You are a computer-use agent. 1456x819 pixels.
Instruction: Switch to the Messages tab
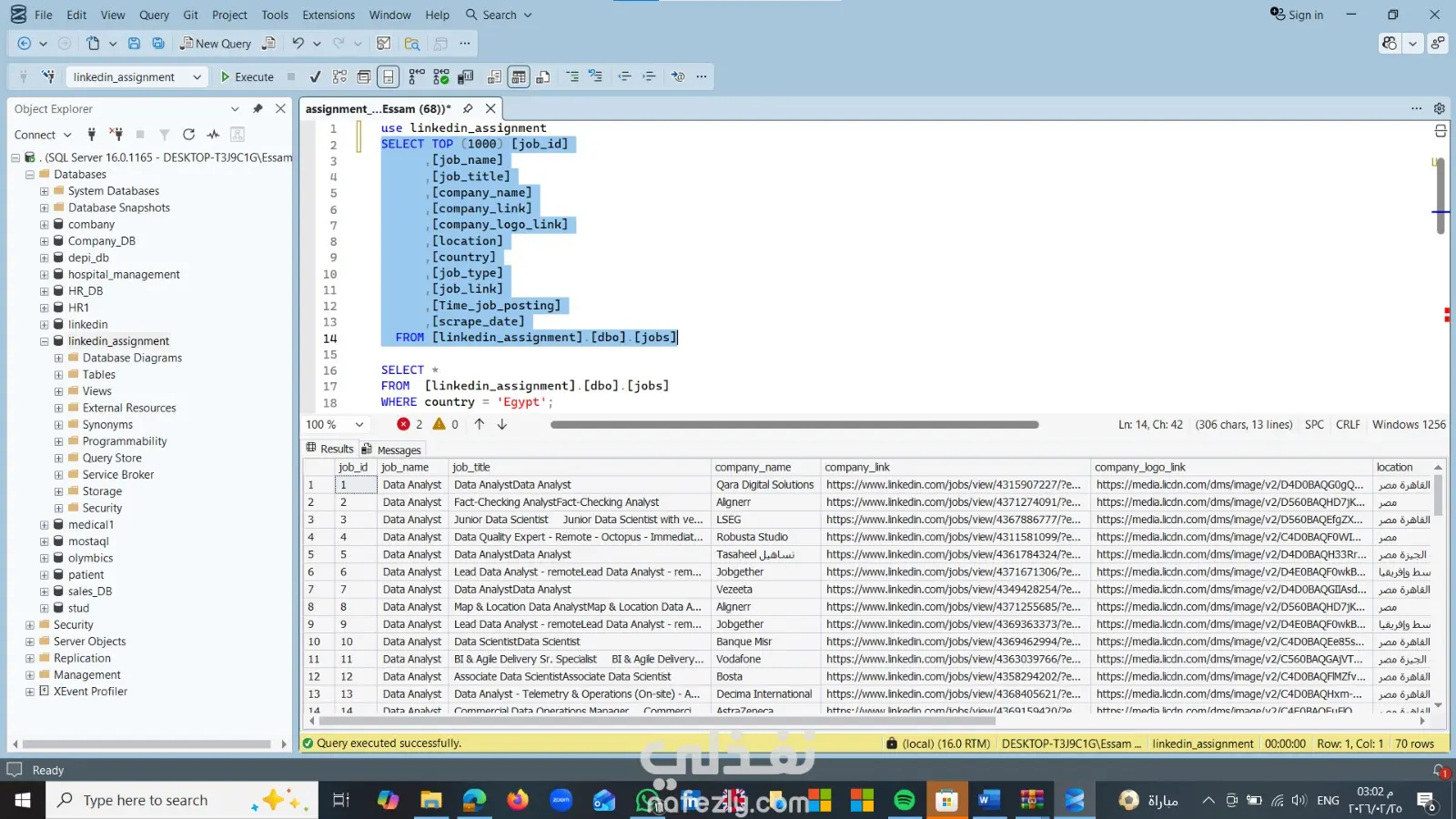[x=392, y=450]
